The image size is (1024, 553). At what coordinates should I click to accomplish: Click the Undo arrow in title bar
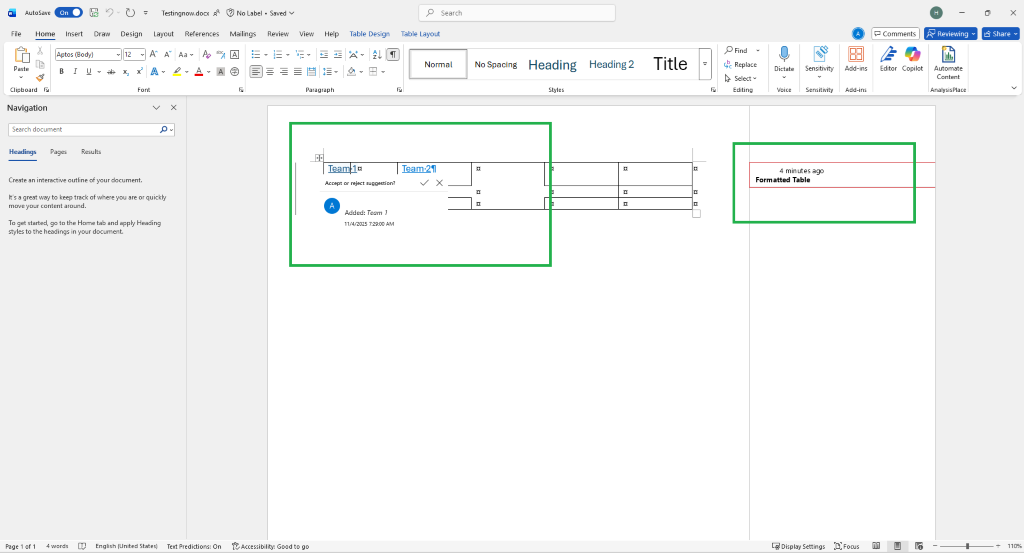(x=110, y=12)
